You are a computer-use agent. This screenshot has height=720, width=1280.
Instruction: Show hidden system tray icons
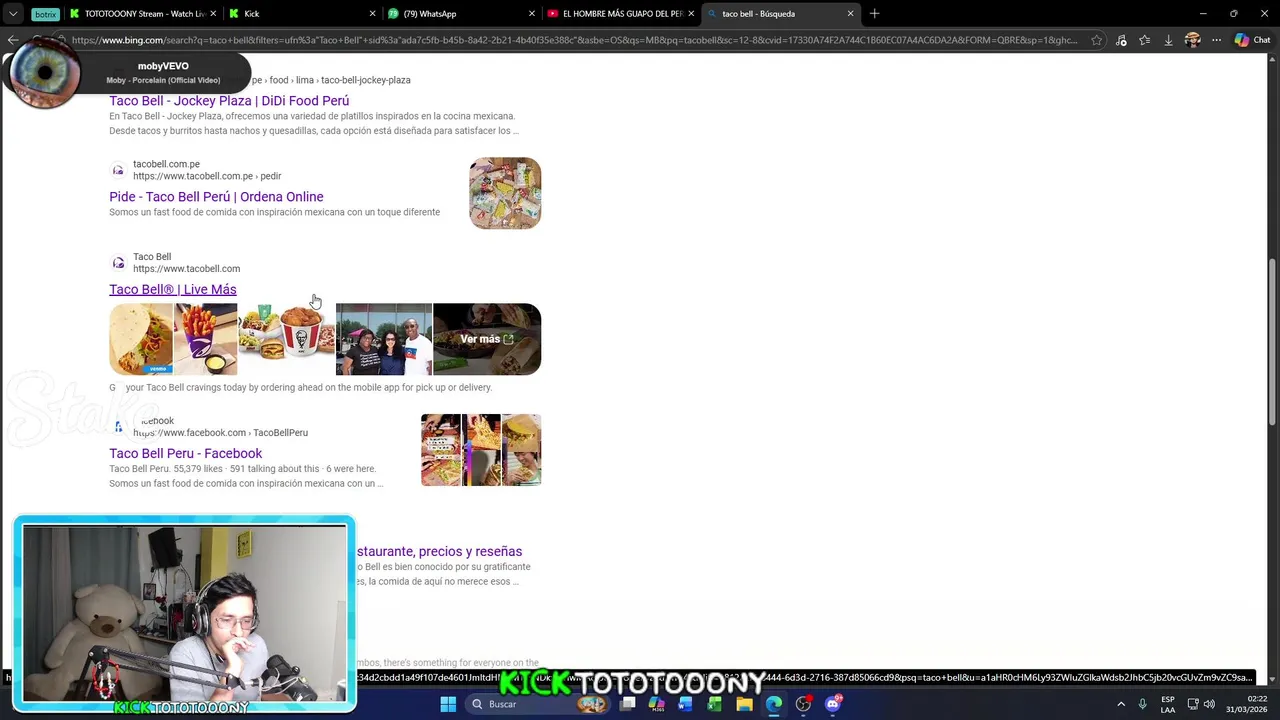coord(1121,704)
